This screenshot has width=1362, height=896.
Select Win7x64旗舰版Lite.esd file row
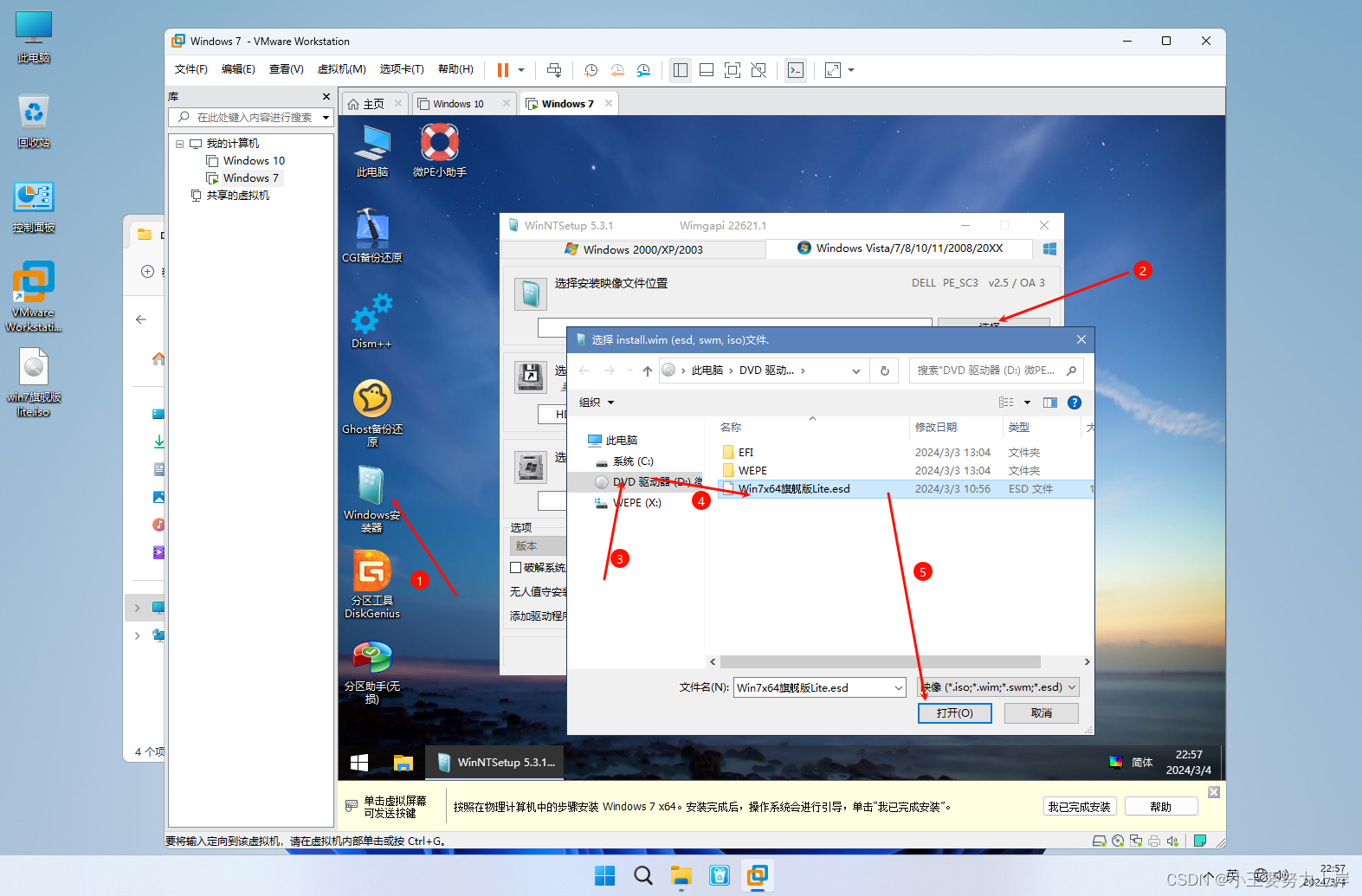(x=905, y=489)
